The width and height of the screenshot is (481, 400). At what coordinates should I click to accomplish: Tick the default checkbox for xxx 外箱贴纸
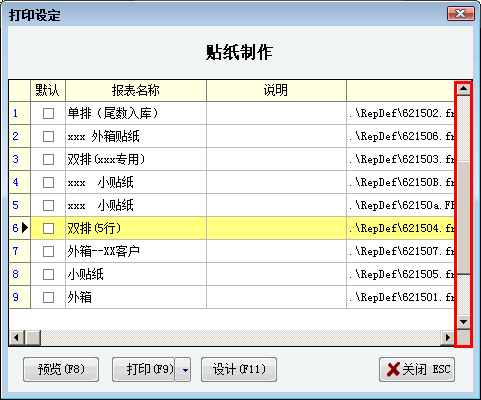(48, 136)
